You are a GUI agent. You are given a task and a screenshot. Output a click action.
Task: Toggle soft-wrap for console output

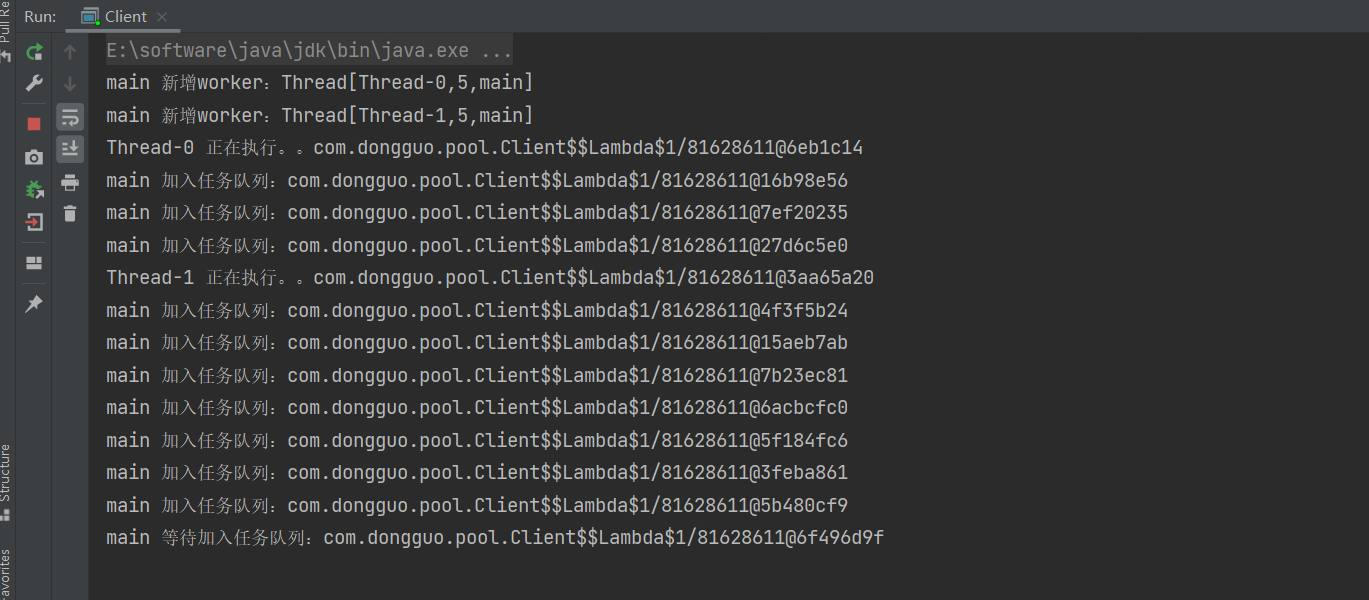pos(70,117)
